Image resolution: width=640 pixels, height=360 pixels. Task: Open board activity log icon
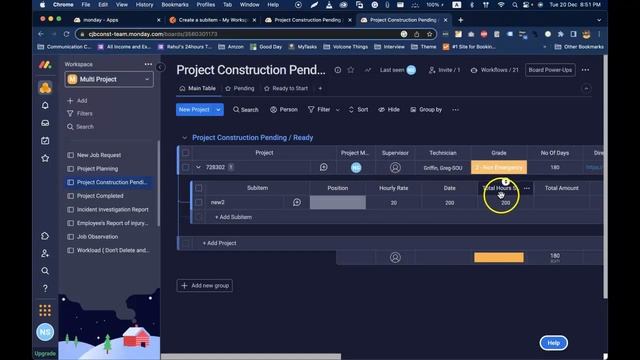coord(367,70)
